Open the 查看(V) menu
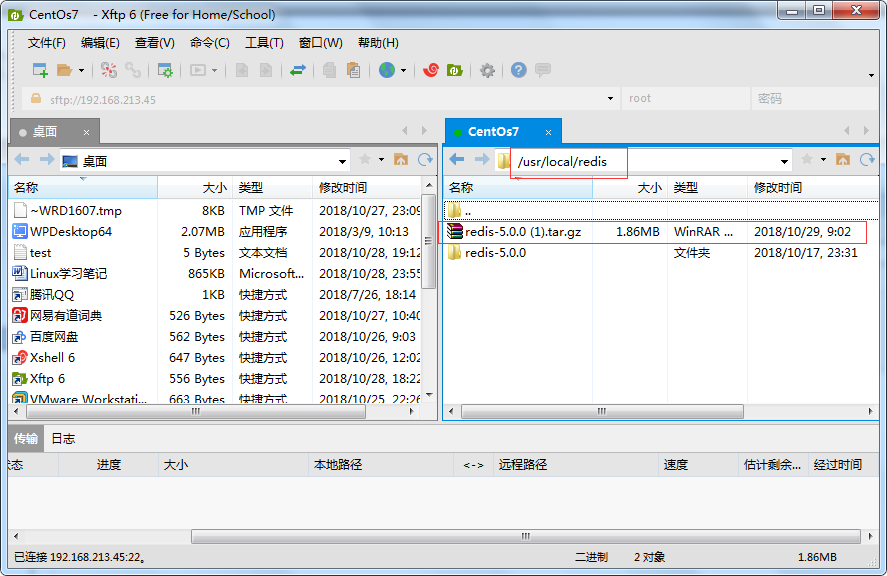 pos(154,43)
